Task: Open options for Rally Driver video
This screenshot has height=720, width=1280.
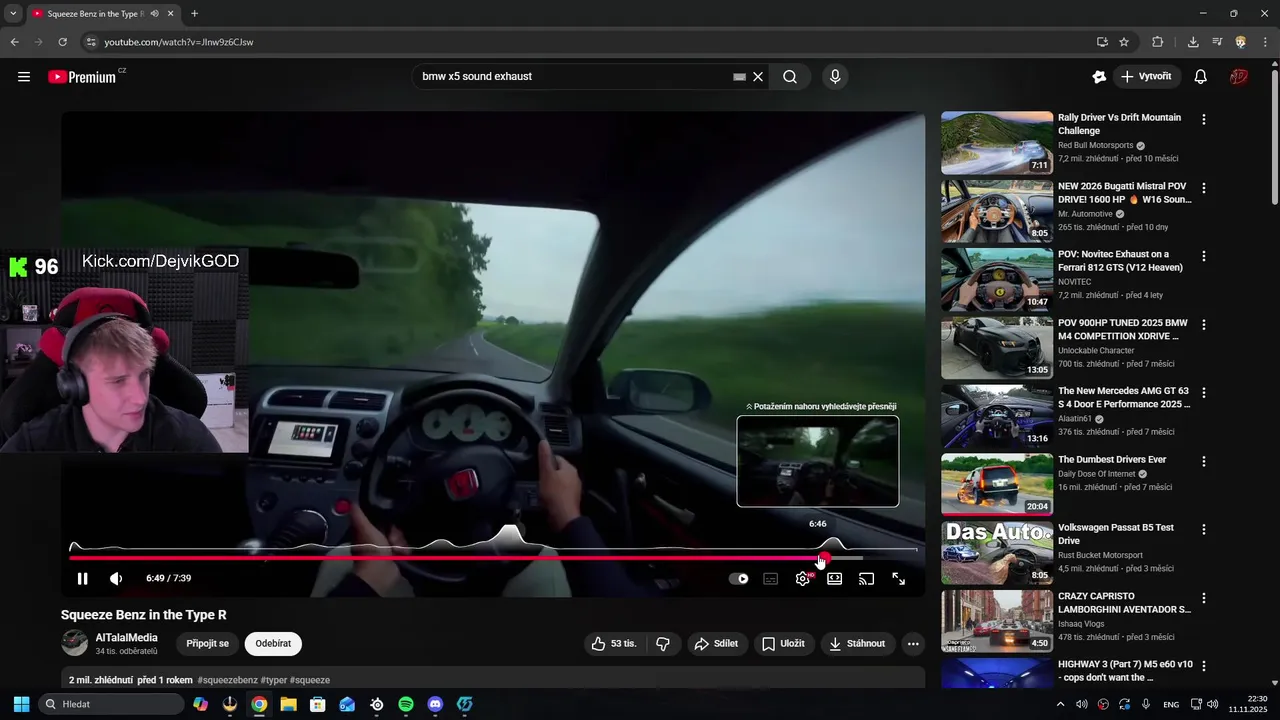Action: (x=1204, y=119)
